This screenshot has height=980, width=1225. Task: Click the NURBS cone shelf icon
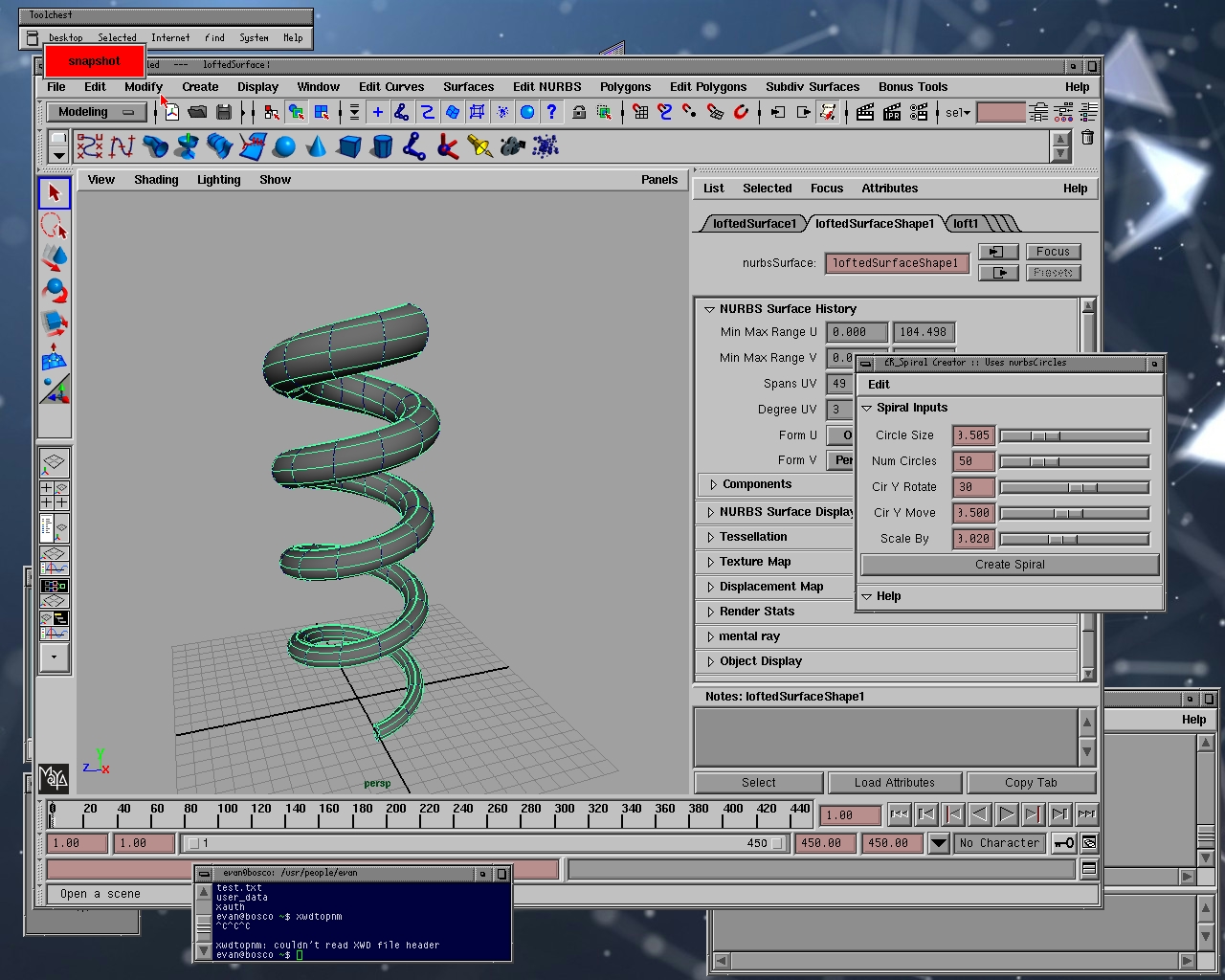tap(316, 146)
